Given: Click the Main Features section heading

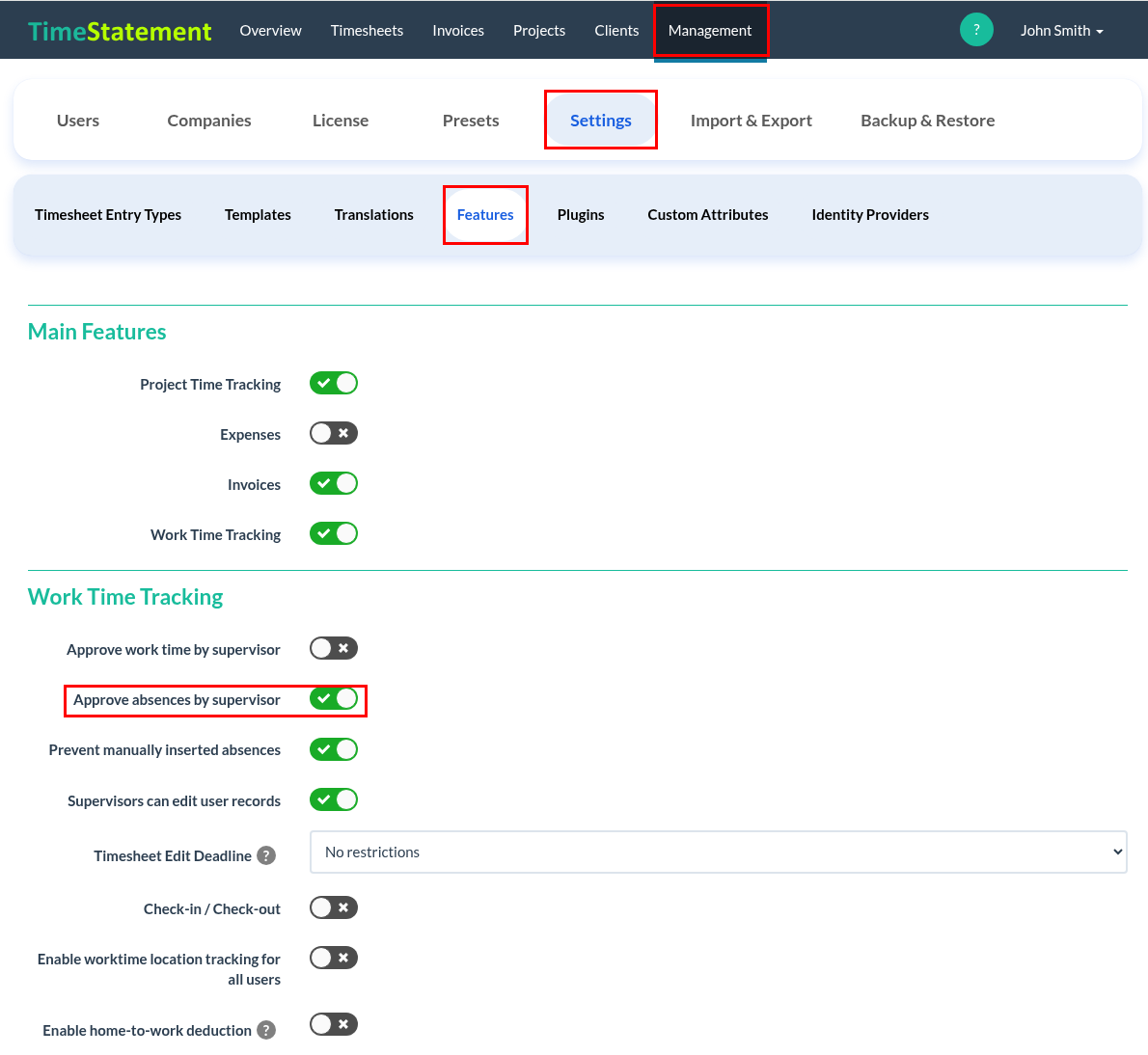Looking at the screenshot, I should (96, 332).
